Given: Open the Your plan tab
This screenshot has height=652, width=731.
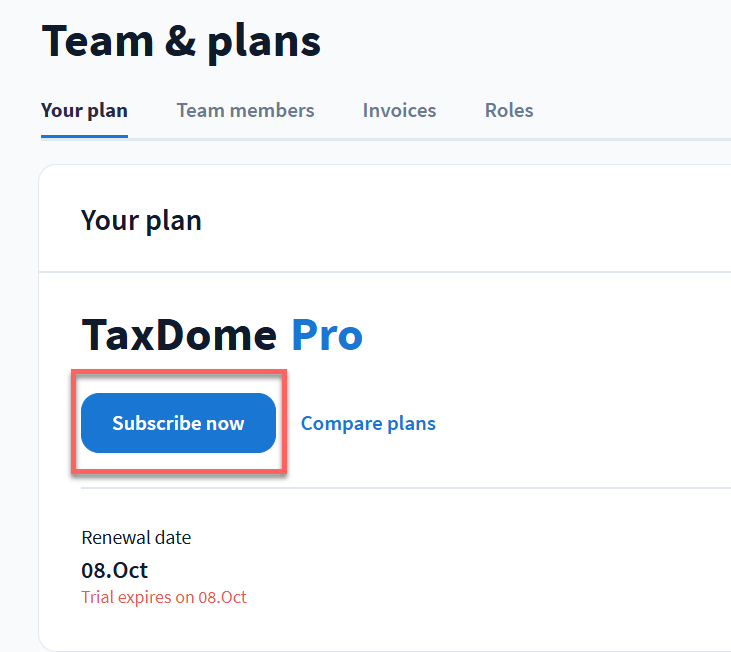Looking at the screenshot, I should [84, 110].
